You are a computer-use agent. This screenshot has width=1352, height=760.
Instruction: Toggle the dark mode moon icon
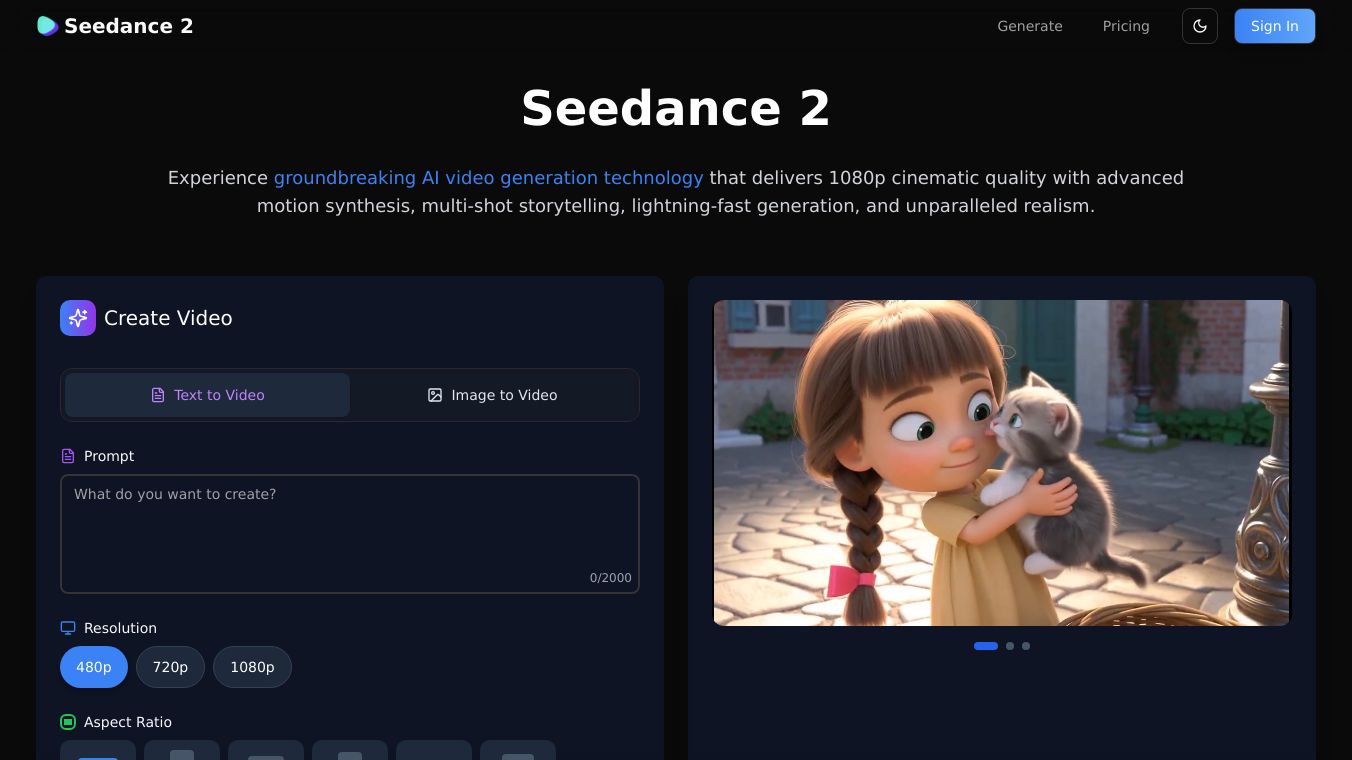(x=1199, y=26)
